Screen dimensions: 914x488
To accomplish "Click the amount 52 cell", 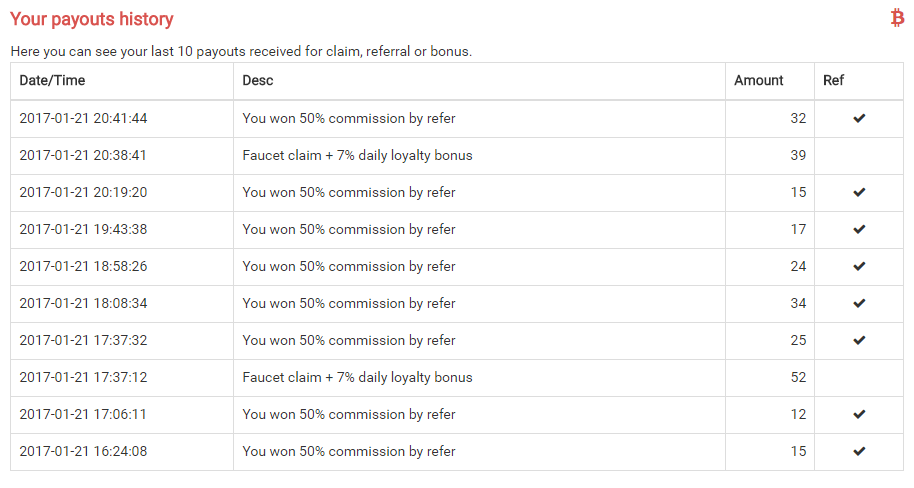I will (x=797, y=377).
